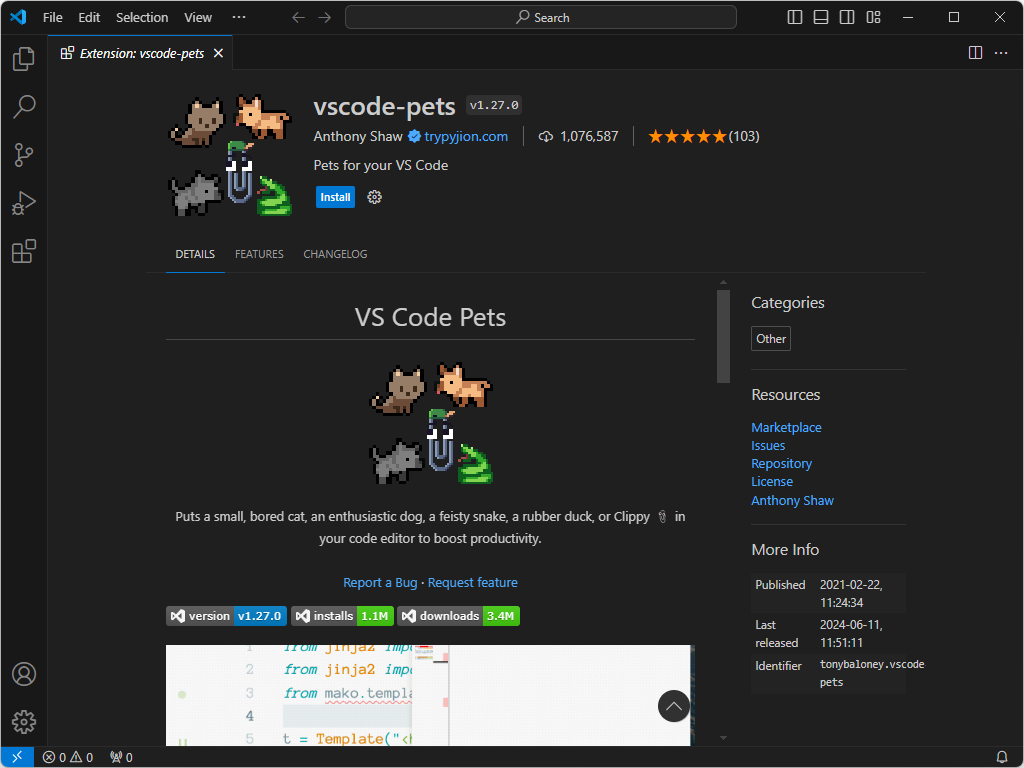Open the Accounts icon in activity bar

click(23, 674)
